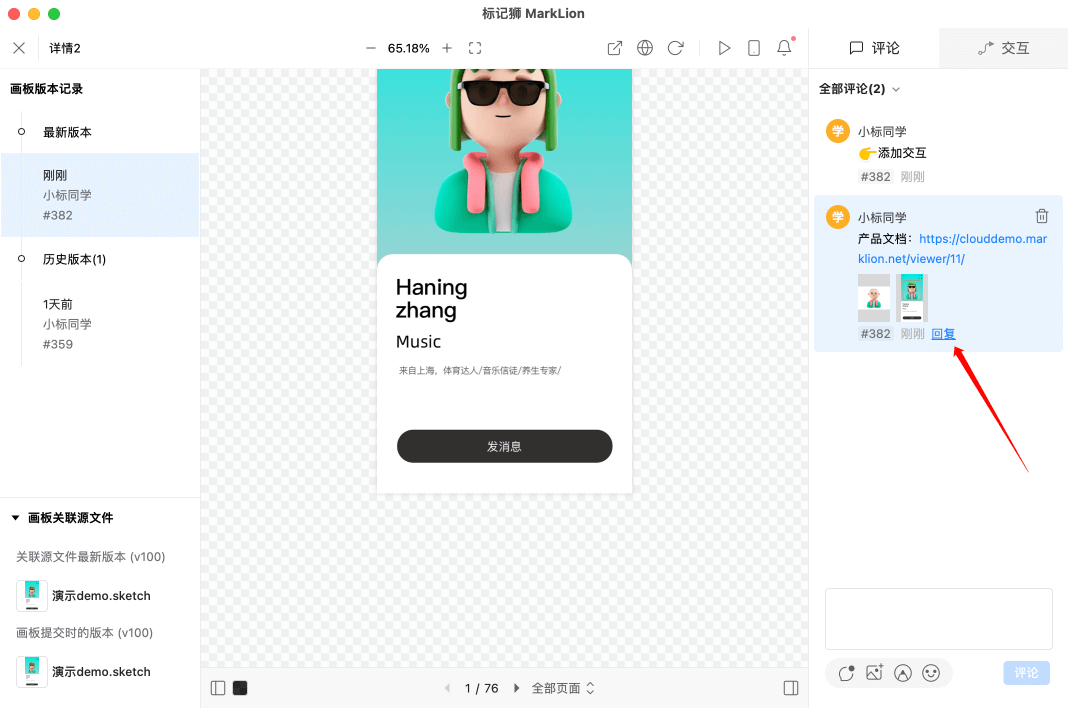Open the 全部页面 page selector
This screenshot has width=1068, height=708.
pos(563,688)
